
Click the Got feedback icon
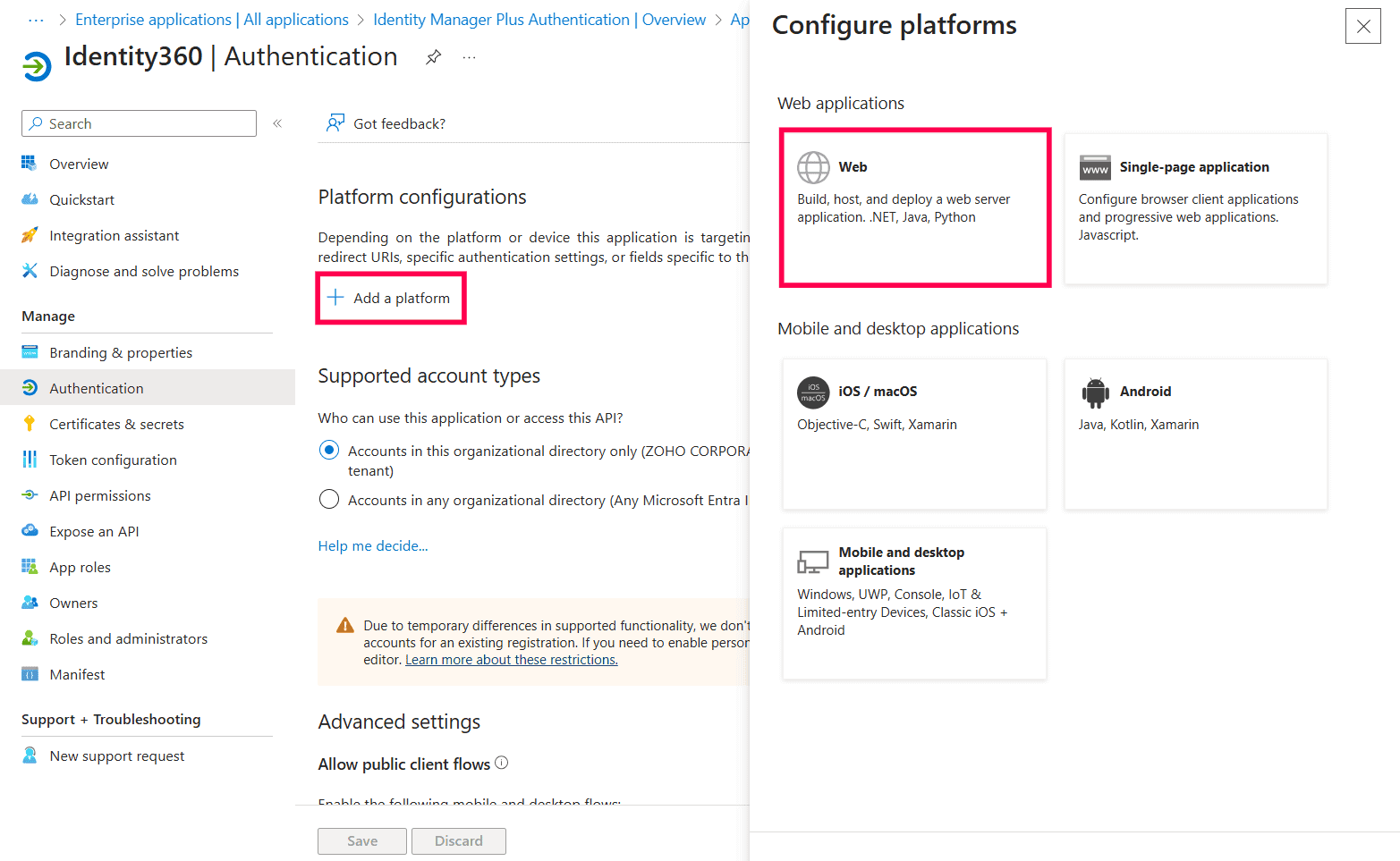click(x=335, y=122)
